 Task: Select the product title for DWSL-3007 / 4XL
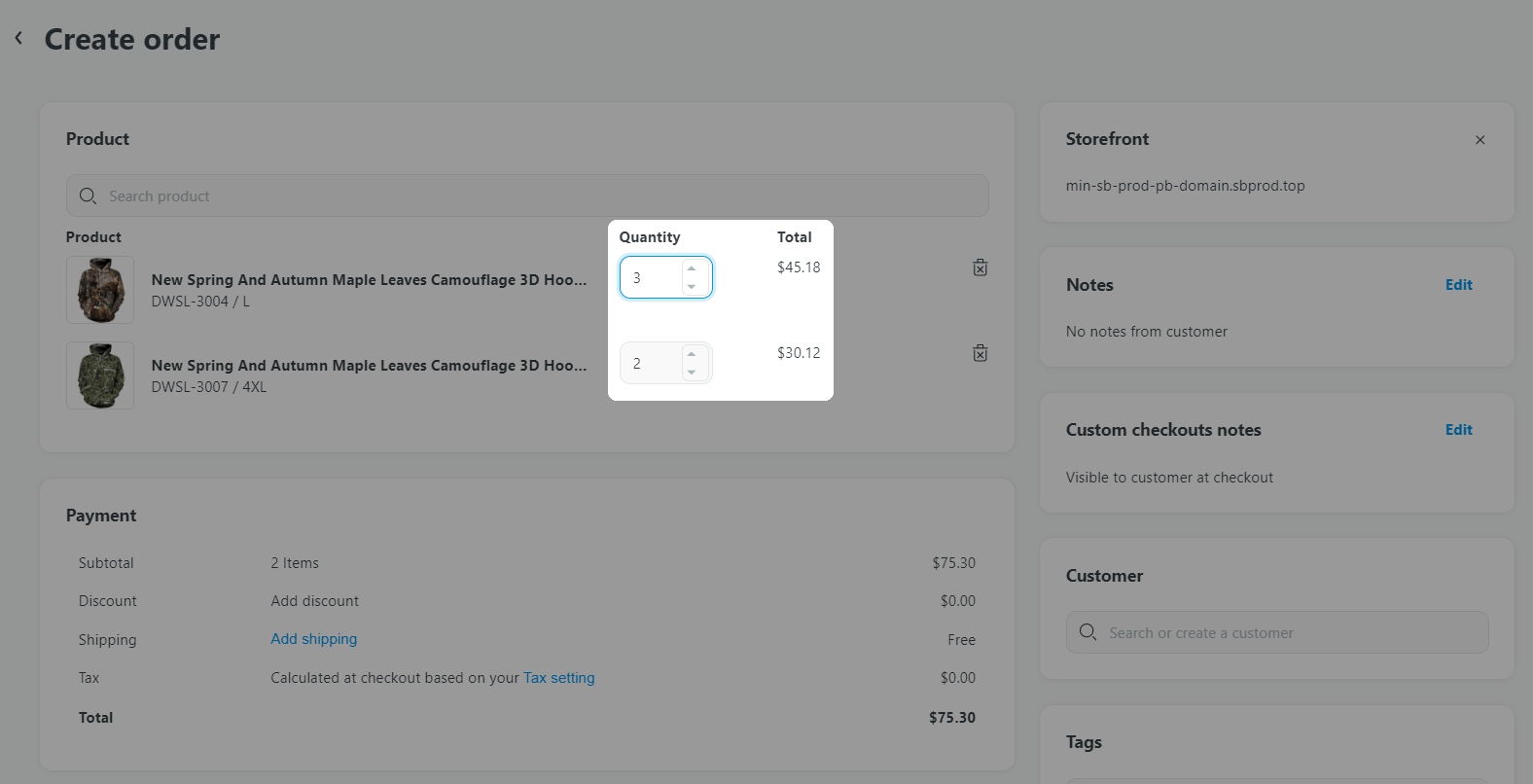[370, 366]
